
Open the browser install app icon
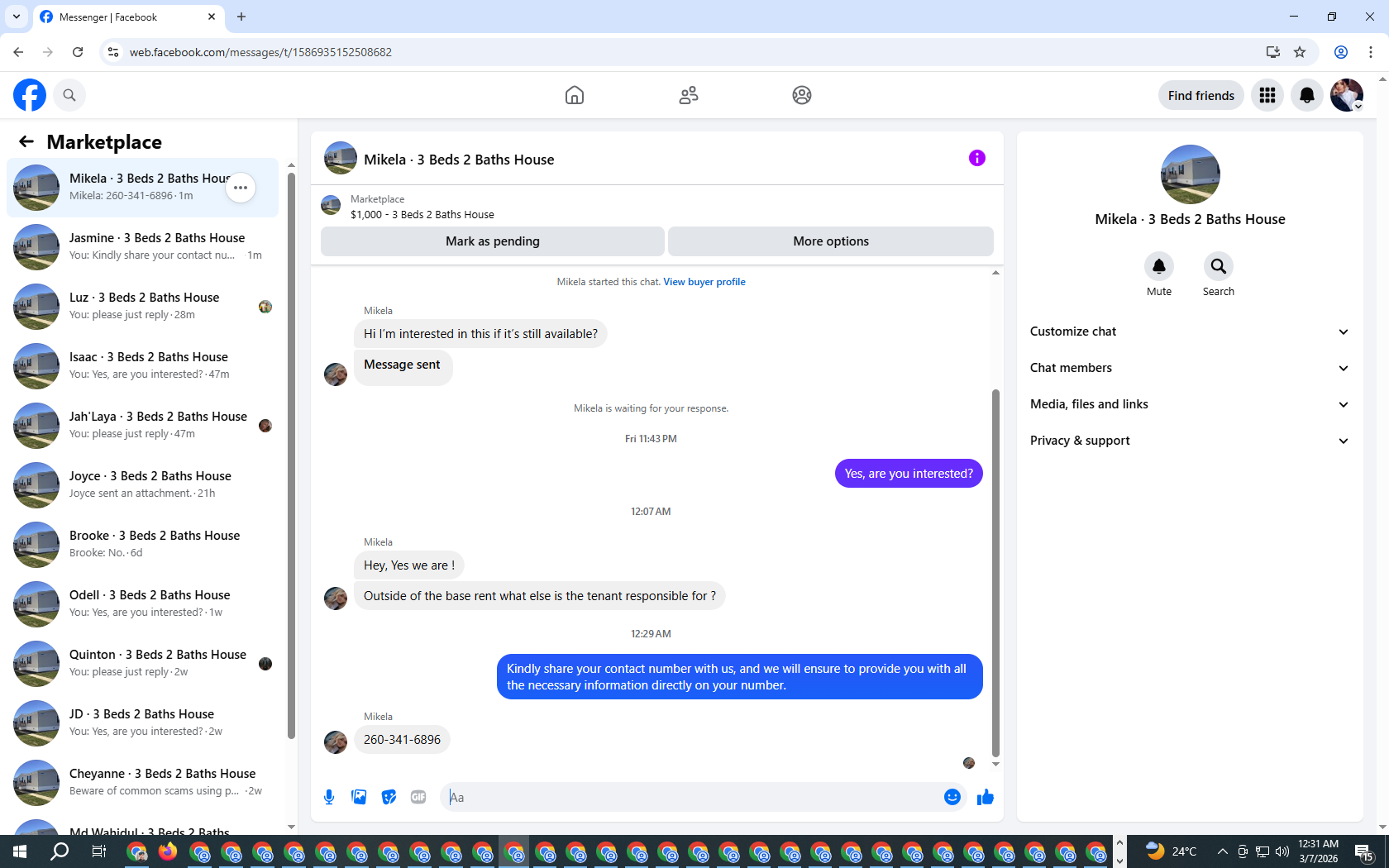pos(1273,52)
